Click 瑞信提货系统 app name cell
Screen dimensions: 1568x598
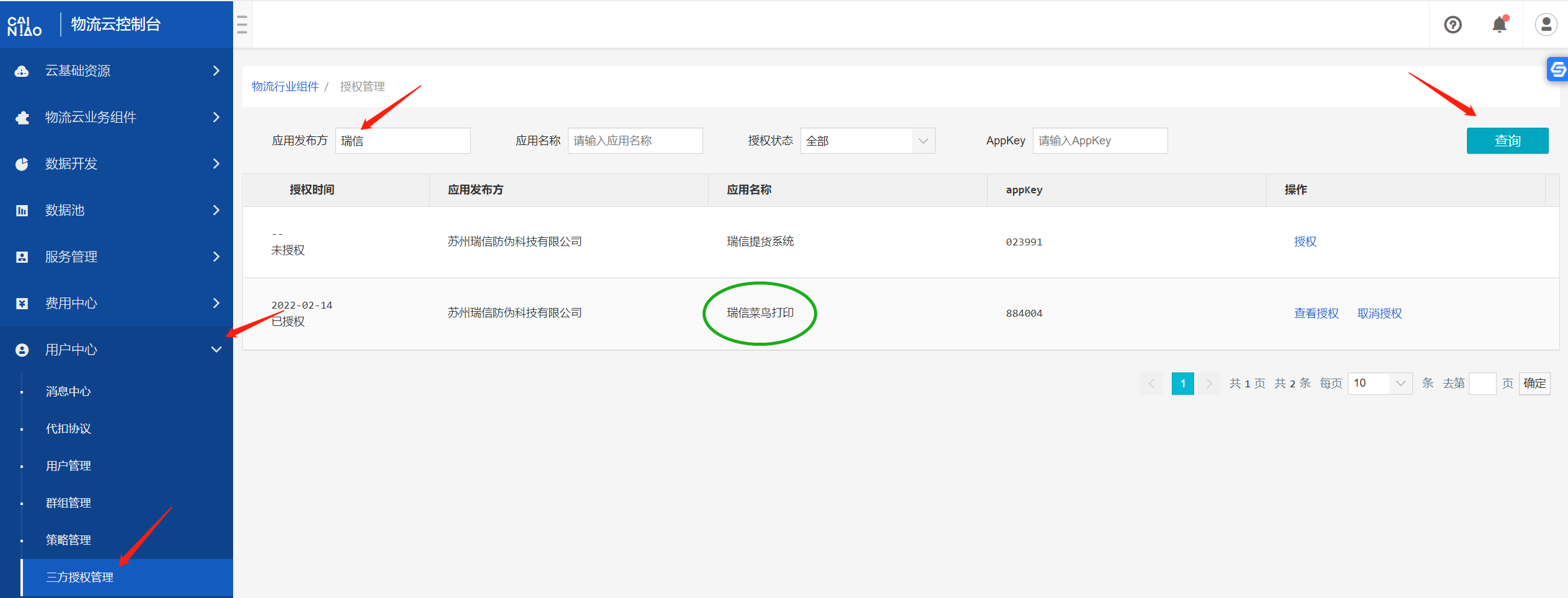coord(760,242)
